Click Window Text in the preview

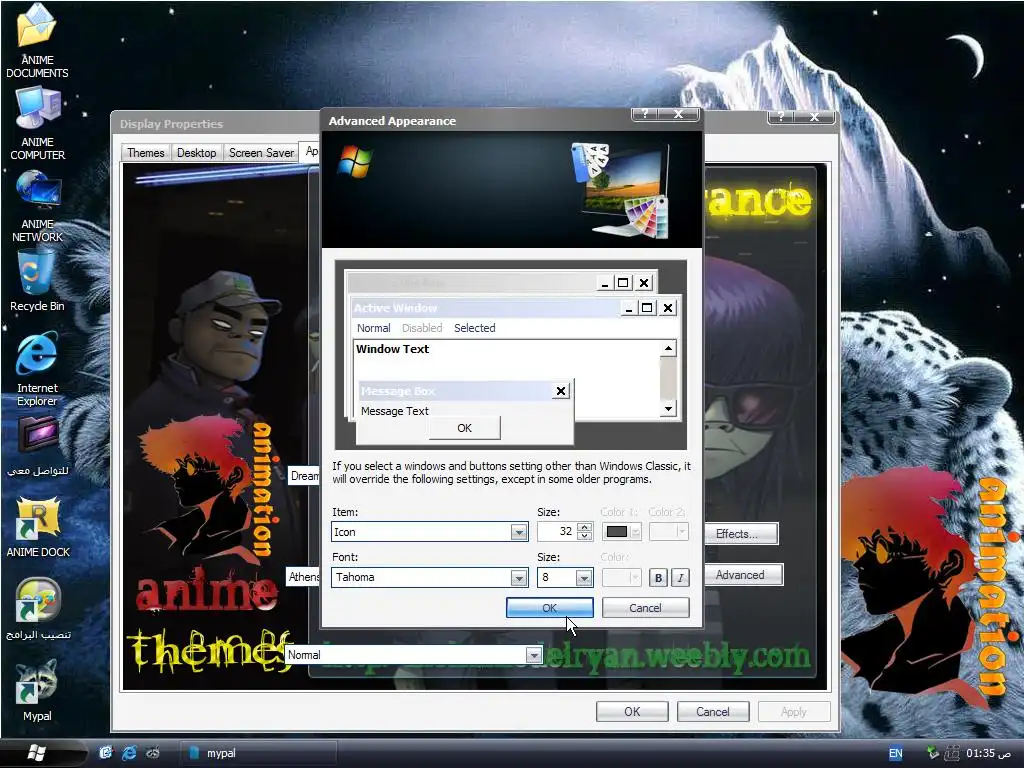392,349
